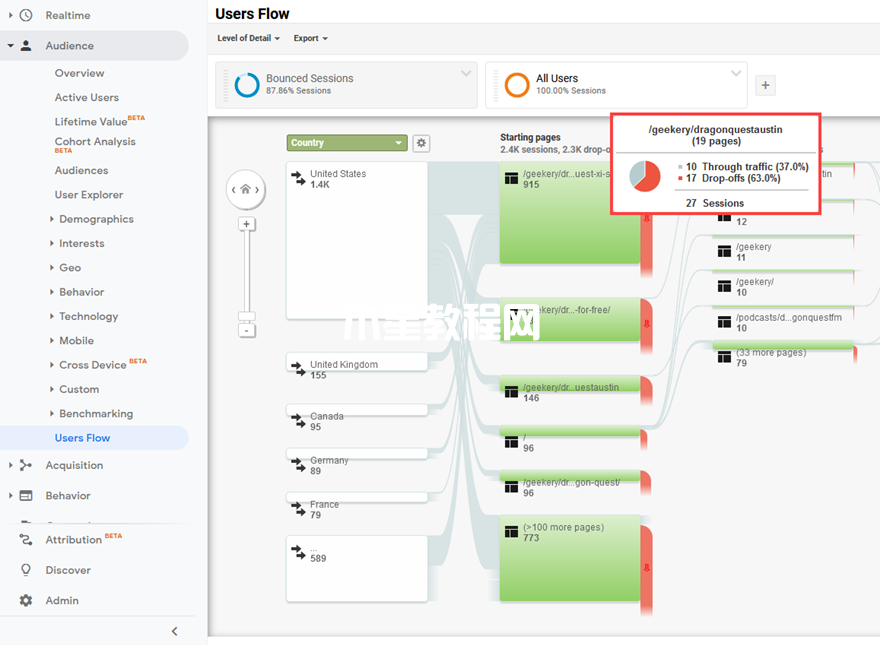Click the Discover lightbulb icon
The height and width of the screenshot is (645, 880).
[26, 570]
